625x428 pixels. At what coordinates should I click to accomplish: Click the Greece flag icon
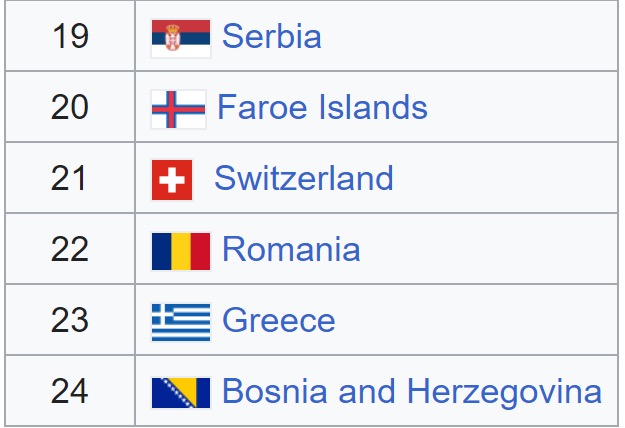181,322
